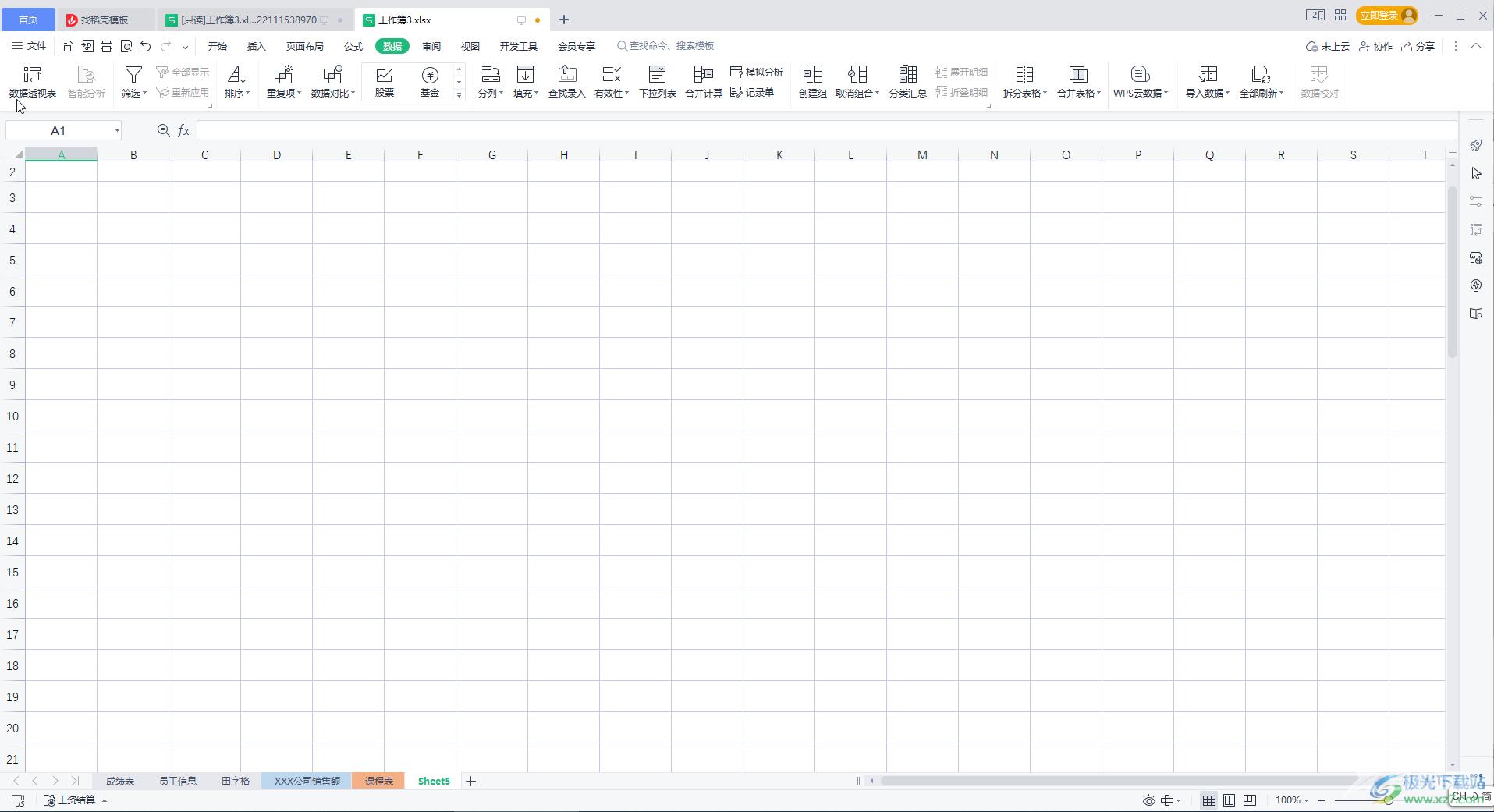Screen dimensions: 1494x812
Task: Expand the 拆分表格 split table dropdown
Action: pyautogui.click(x=1025, y=93)
